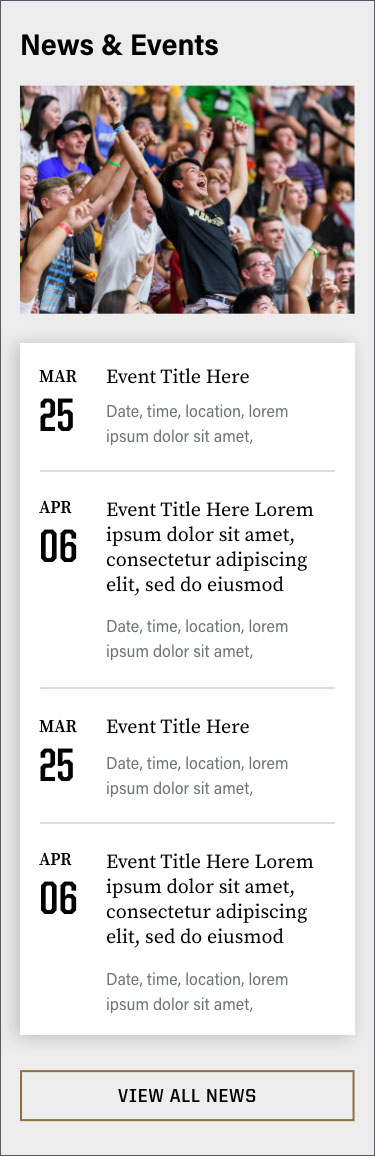The width and height of the screenshot is (375, 1156).
Task: Open the third event's Event Title Here link
Action: click(178, 727)
